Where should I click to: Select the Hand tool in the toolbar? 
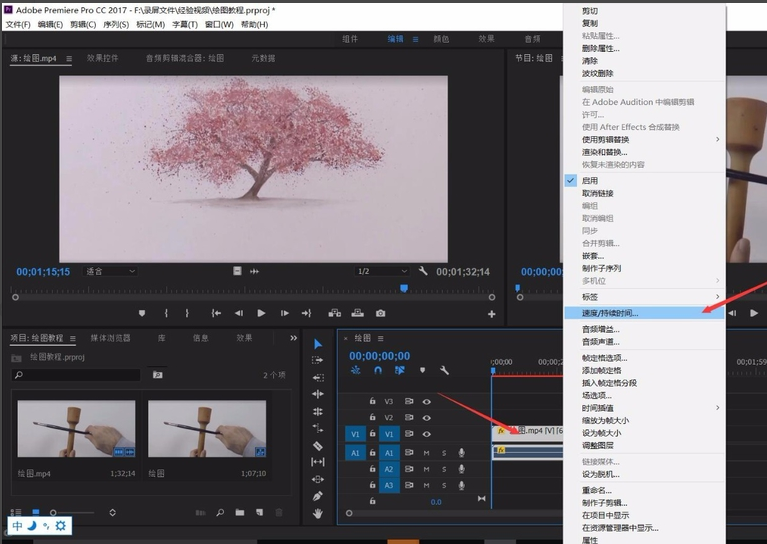318,513
